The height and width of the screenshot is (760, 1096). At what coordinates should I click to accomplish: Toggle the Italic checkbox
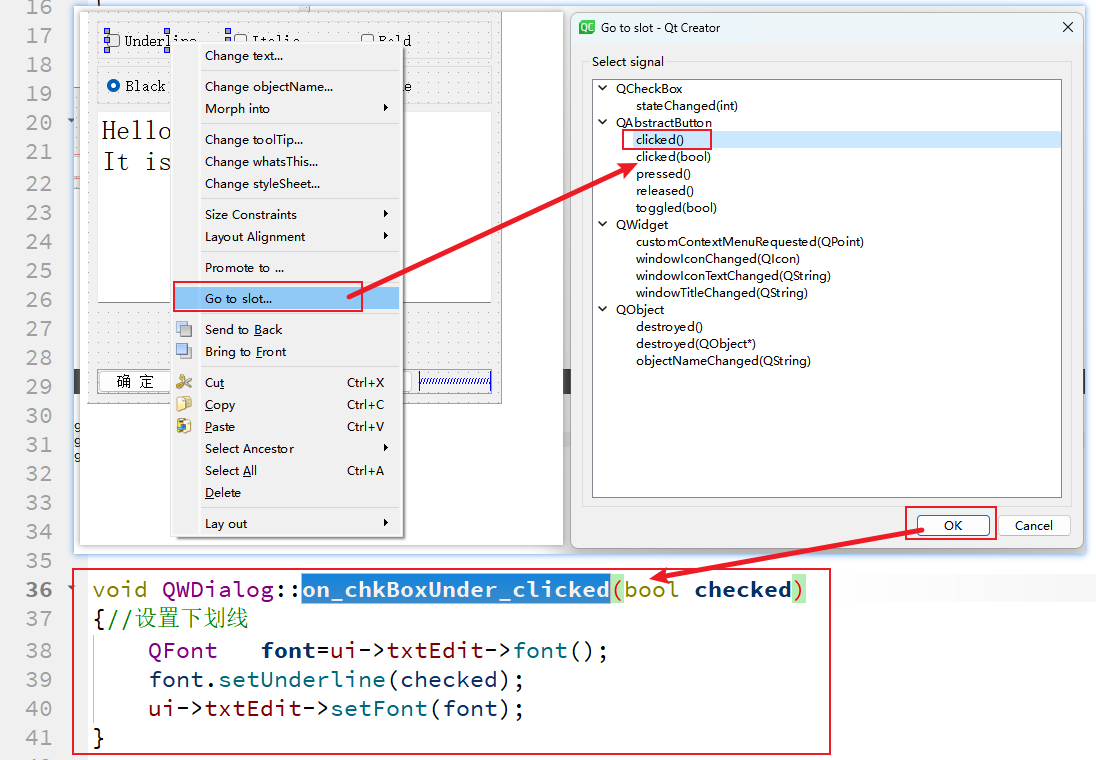[x=241, y=41]
